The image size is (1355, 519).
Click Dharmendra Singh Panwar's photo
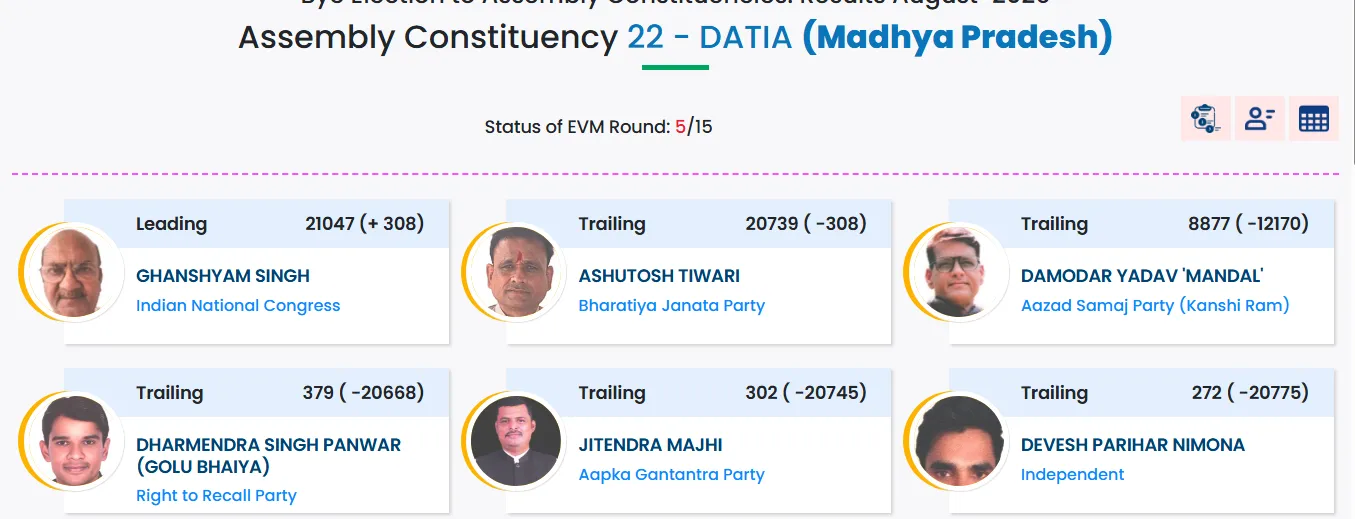click(70, 441)
